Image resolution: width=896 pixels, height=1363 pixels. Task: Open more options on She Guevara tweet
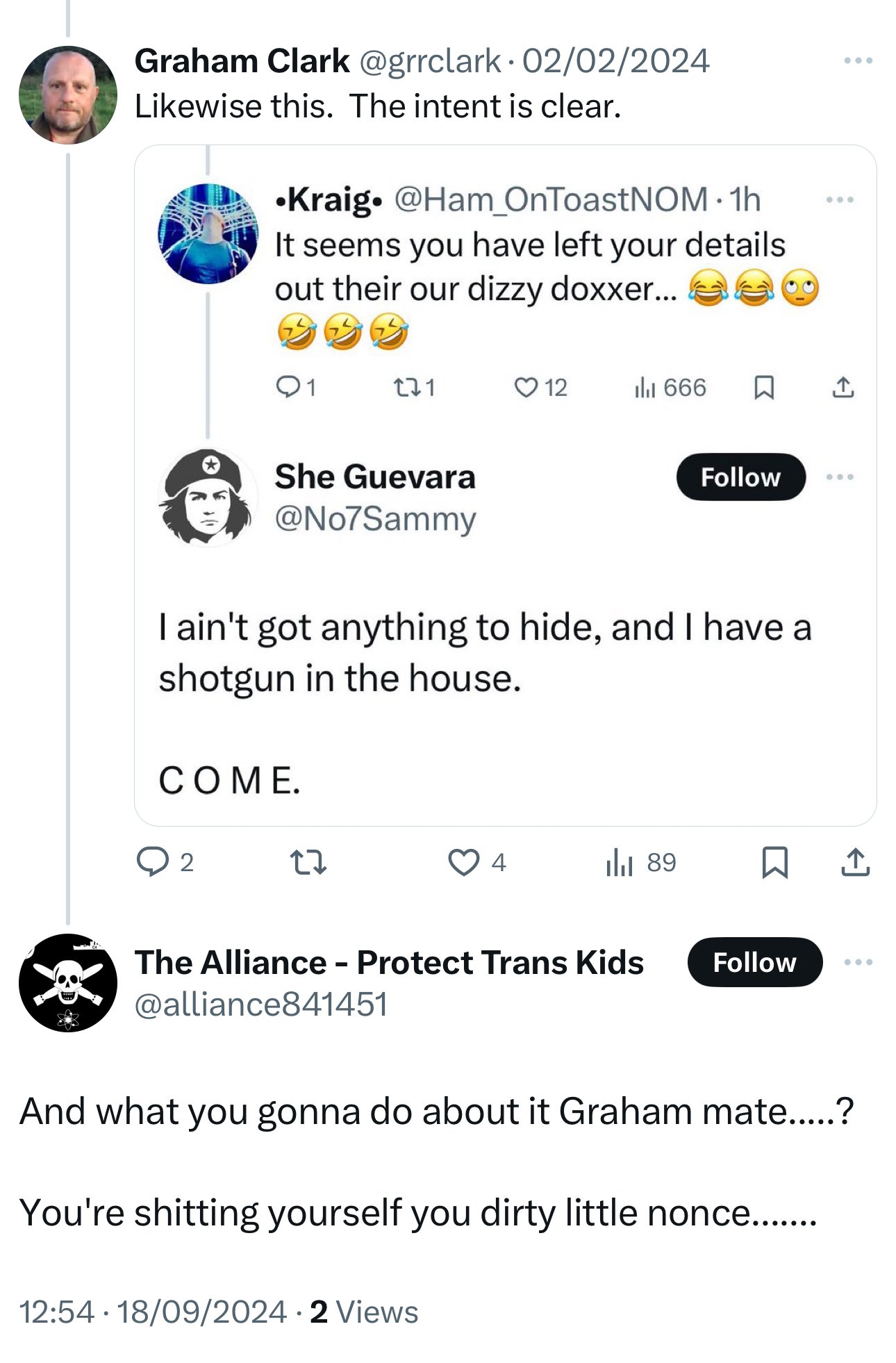[x=840, y=477]
